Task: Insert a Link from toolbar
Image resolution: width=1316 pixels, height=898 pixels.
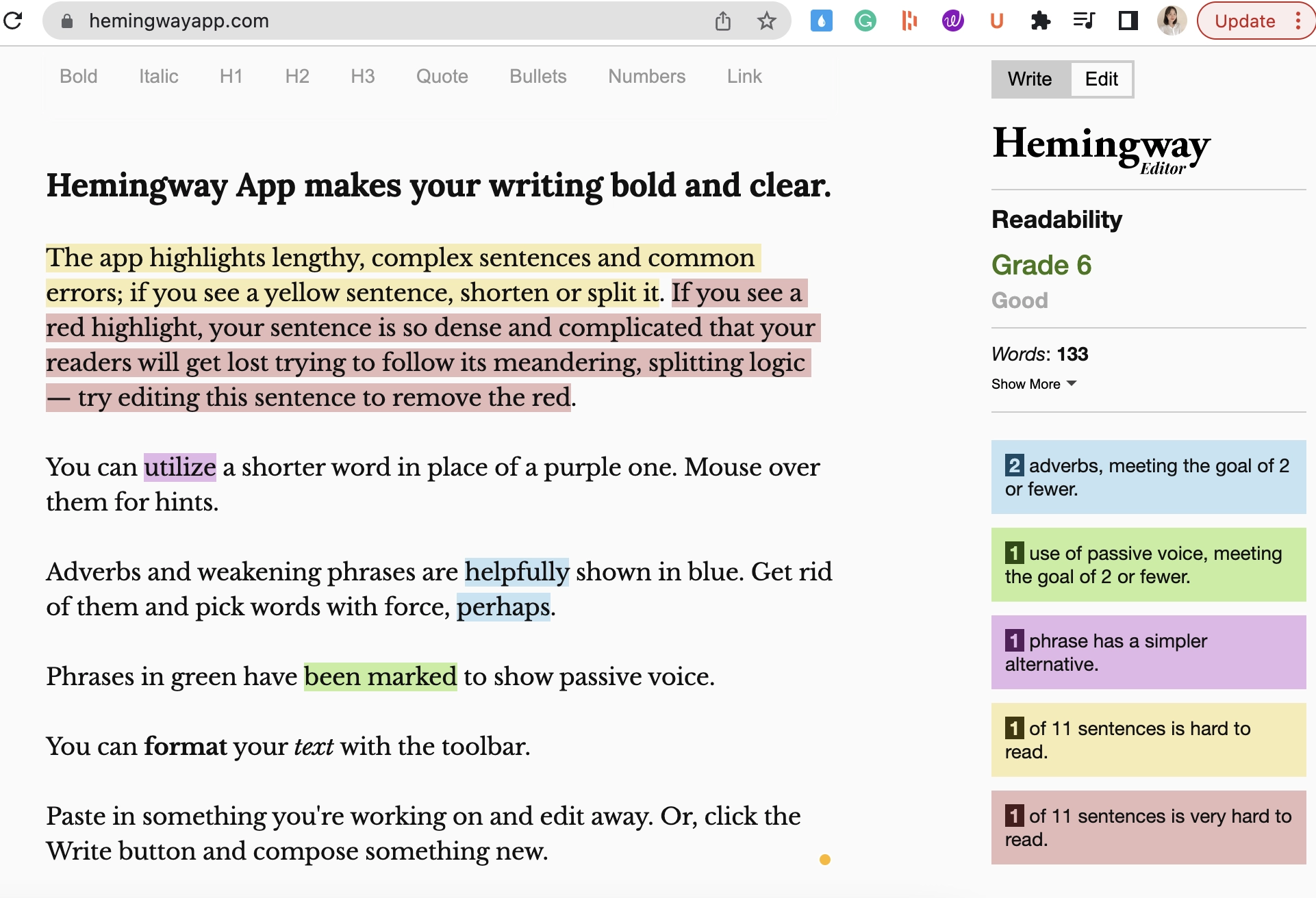Action: tap(745, 77)
